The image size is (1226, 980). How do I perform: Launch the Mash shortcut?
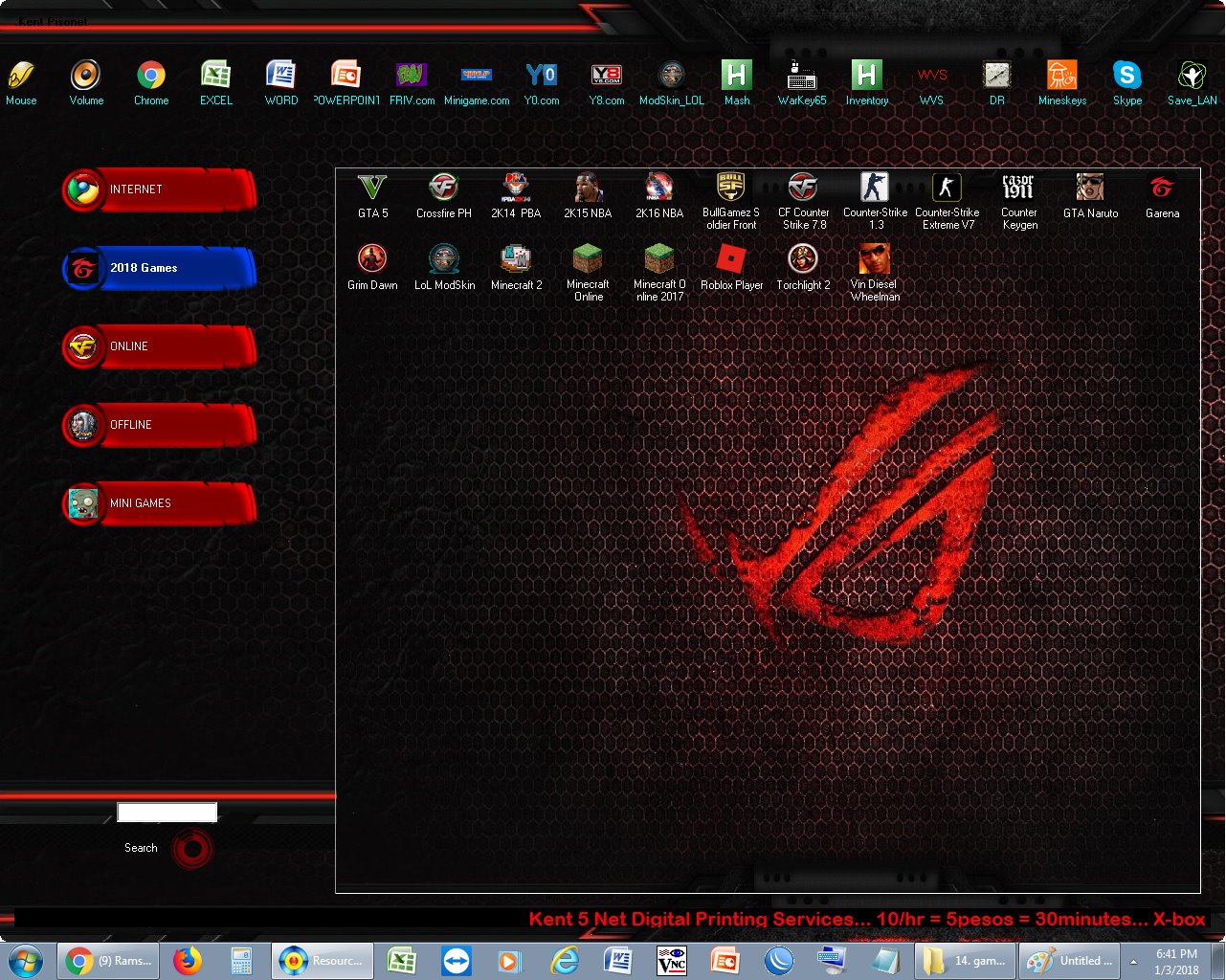pos(737,82)
